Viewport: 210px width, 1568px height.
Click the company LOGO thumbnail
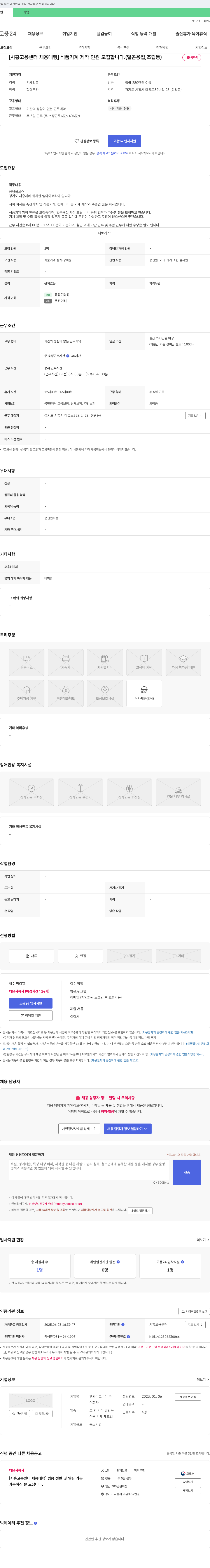coord(30,1400)
